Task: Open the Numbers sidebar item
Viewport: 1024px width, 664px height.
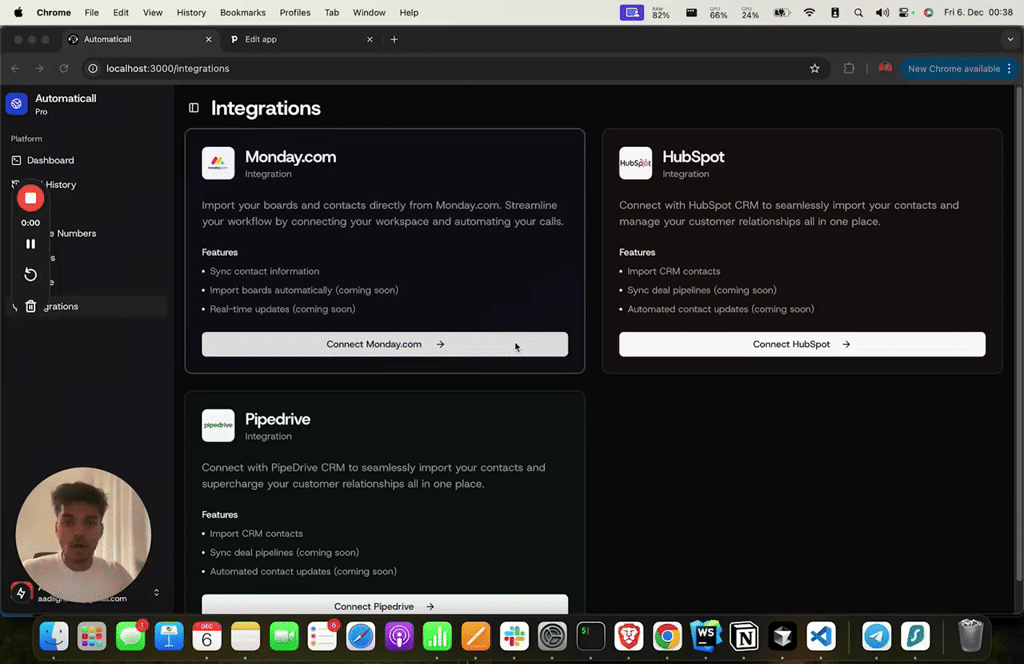Action: point(76,233)
